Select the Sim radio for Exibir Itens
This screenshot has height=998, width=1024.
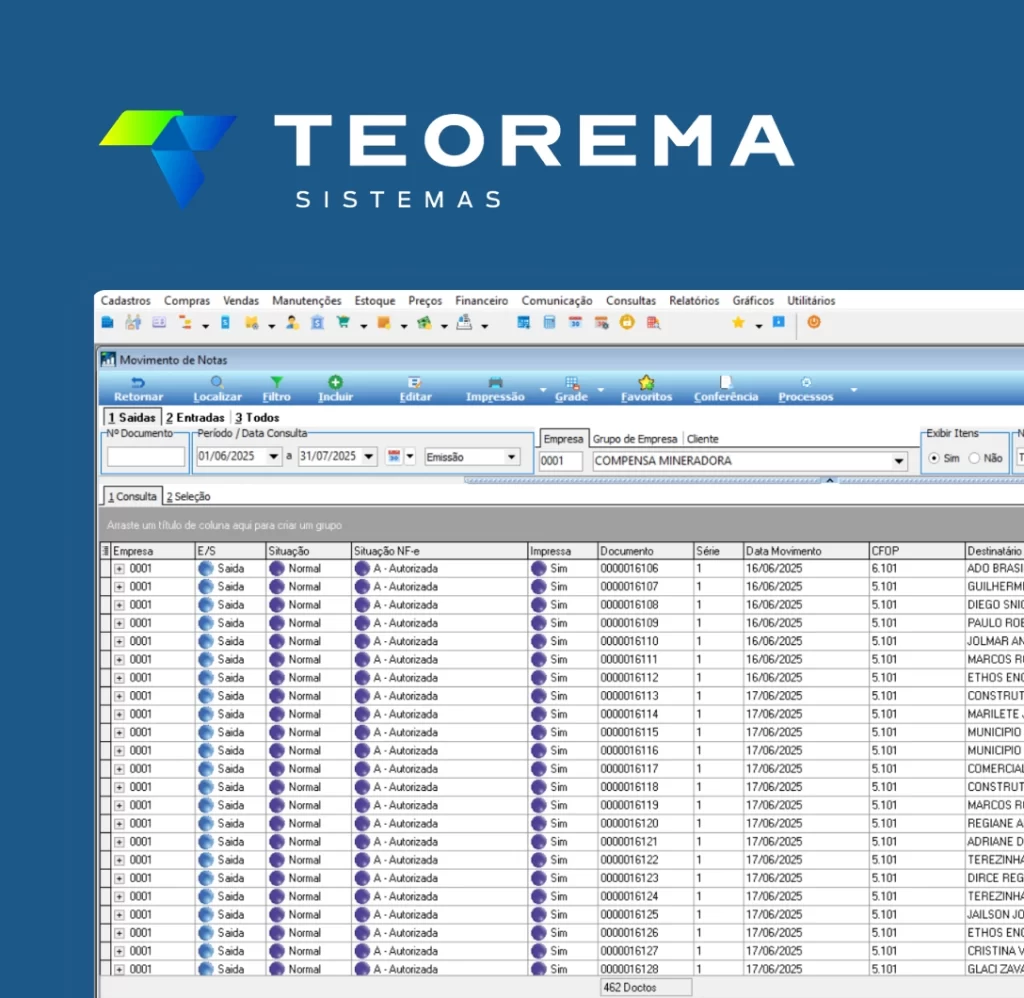pos(934,458)
